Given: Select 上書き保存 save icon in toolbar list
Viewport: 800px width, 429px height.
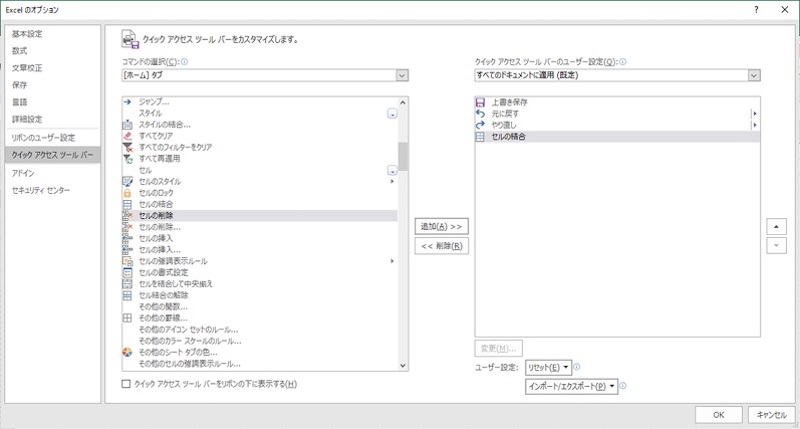Looking at the screenshot, I should coord(480,102).
